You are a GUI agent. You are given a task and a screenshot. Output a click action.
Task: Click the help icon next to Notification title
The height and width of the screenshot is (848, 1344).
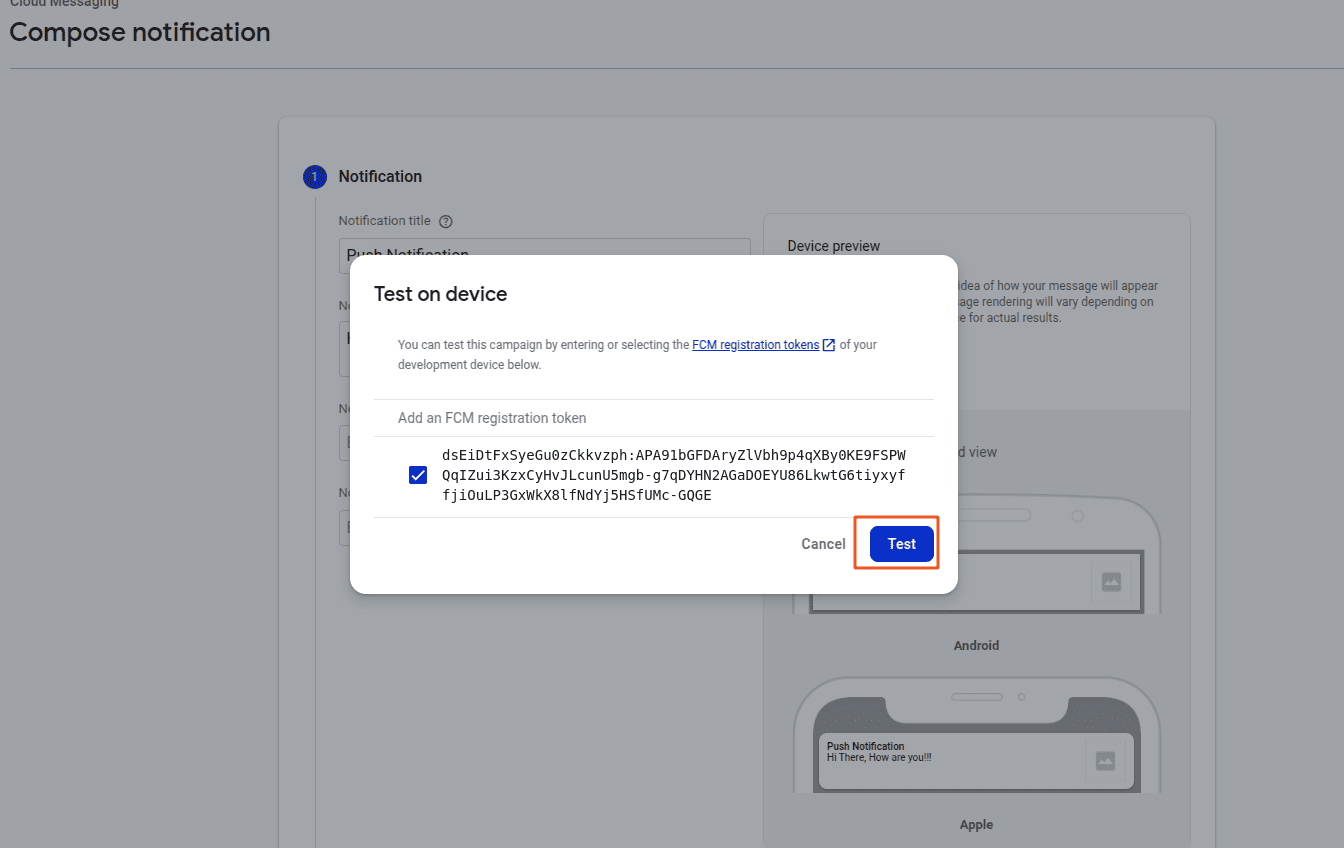(446, 221)
